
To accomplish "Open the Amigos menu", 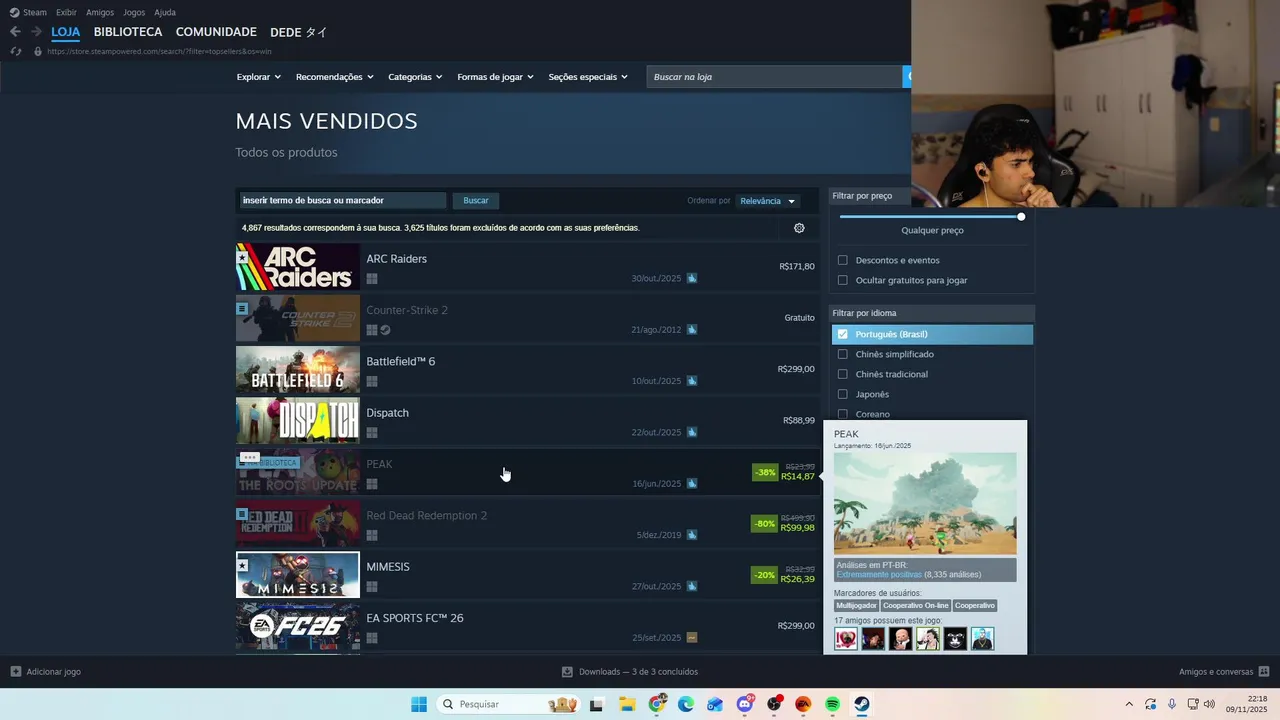I will coord(100,12).
